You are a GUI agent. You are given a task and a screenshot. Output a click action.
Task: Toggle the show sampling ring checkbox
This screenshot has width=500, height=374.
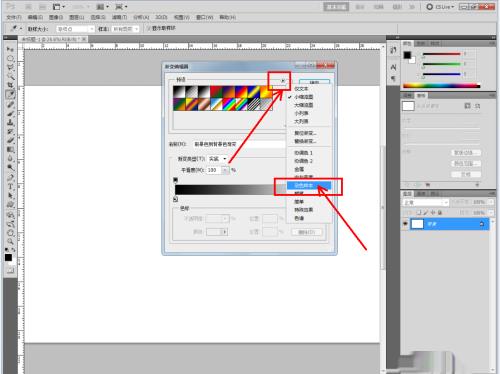(x=149, y=28)
